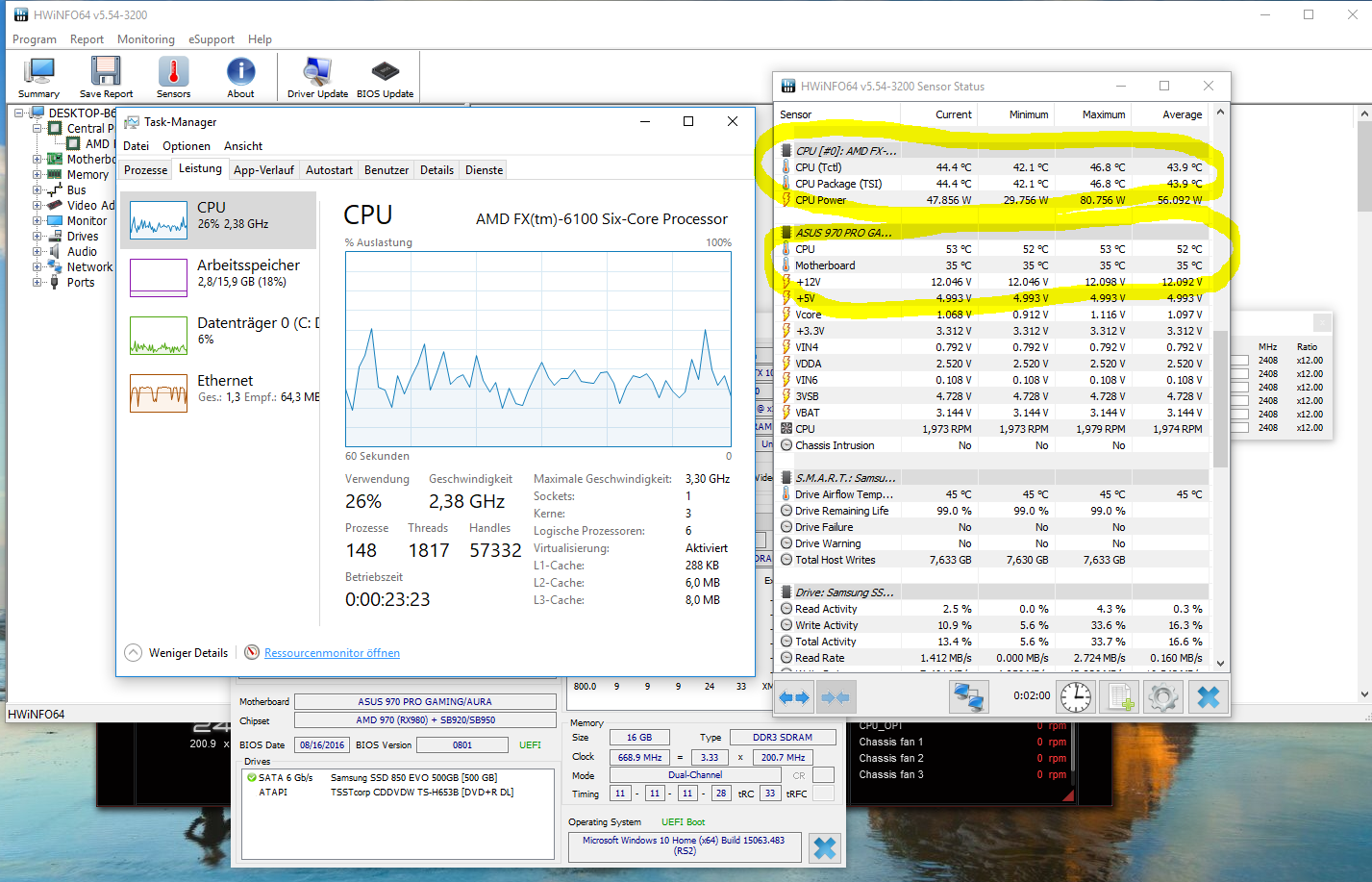Click the expand layout arrows in Sensor Status
Viewport: 1372px width, 882px height.
[794, 696]
